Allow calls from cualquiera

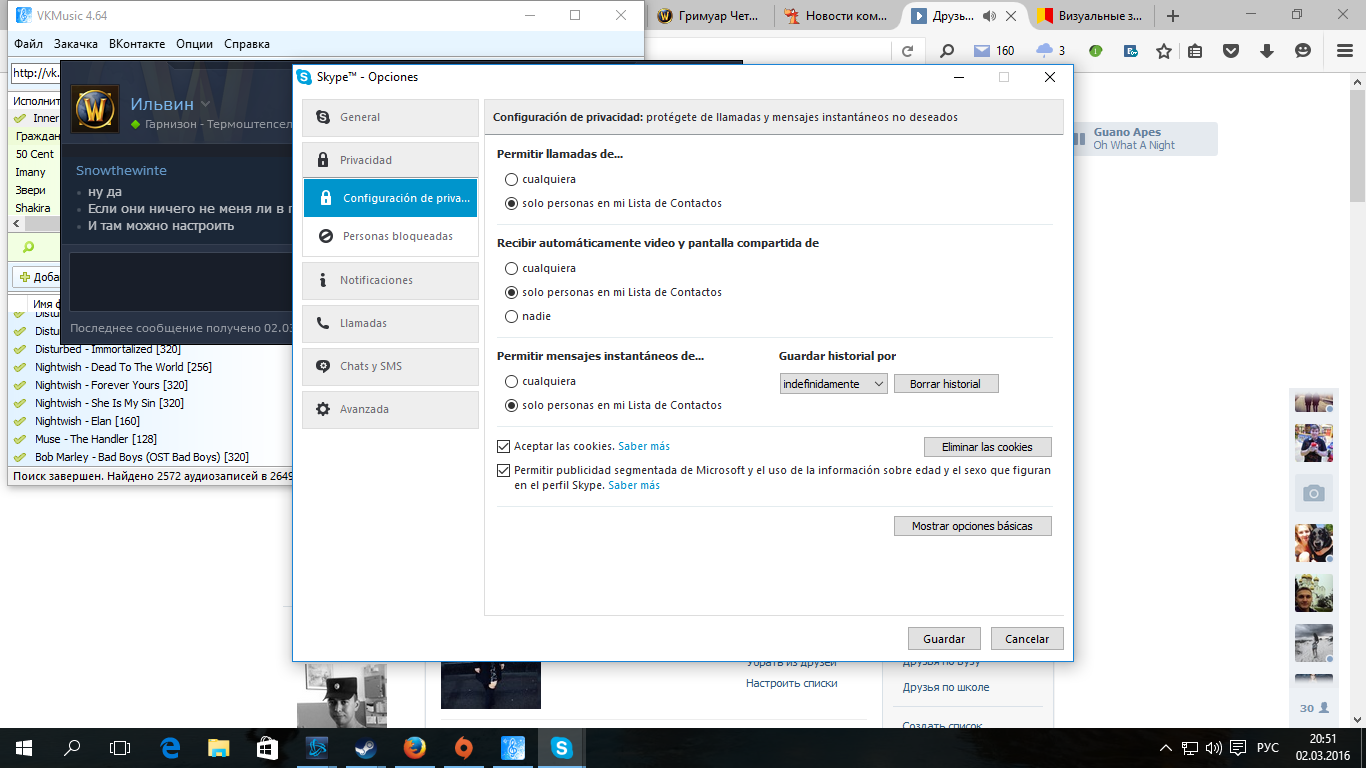[512, 179]
